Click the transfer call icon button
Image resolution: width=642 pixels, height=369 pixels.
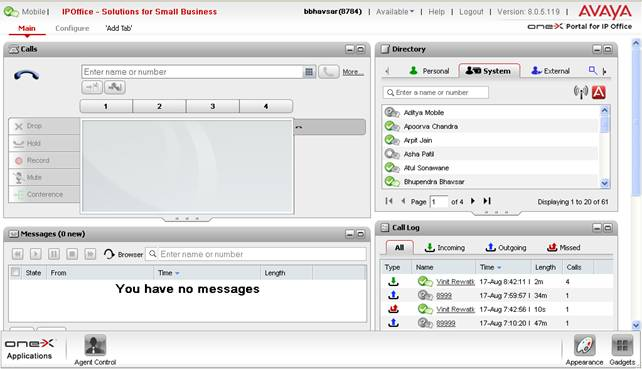92,87
